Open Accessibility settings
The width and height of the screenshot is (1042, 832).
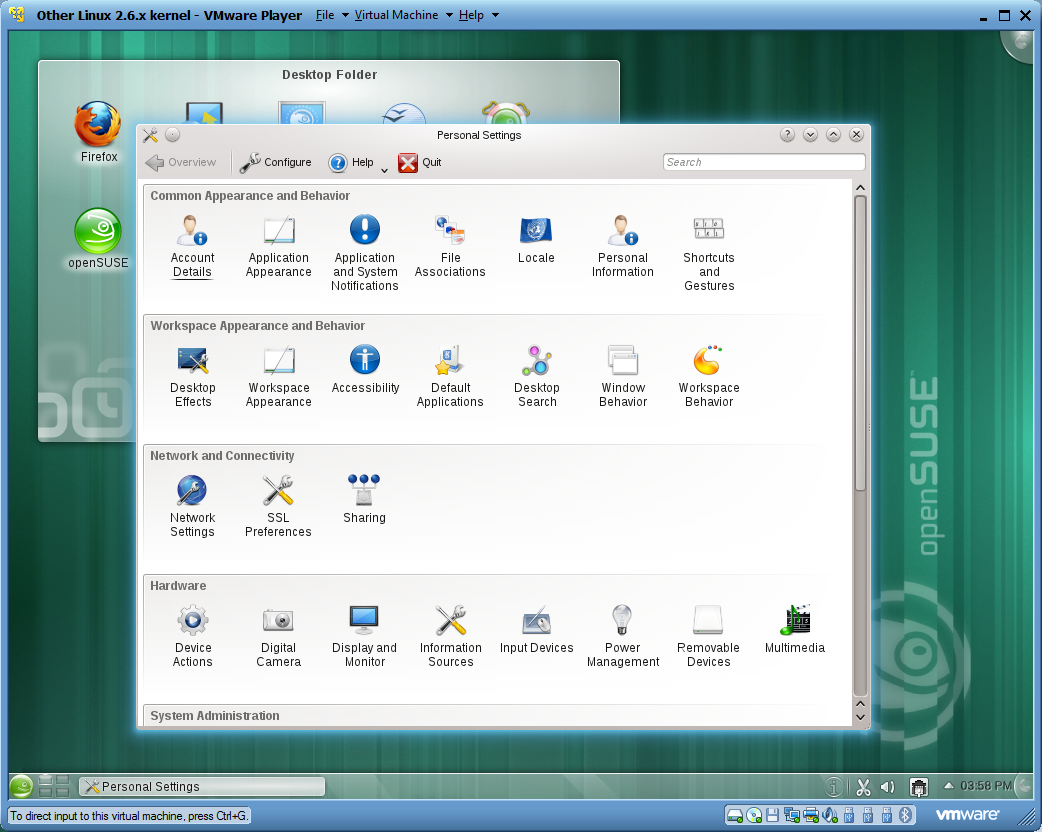365,369
